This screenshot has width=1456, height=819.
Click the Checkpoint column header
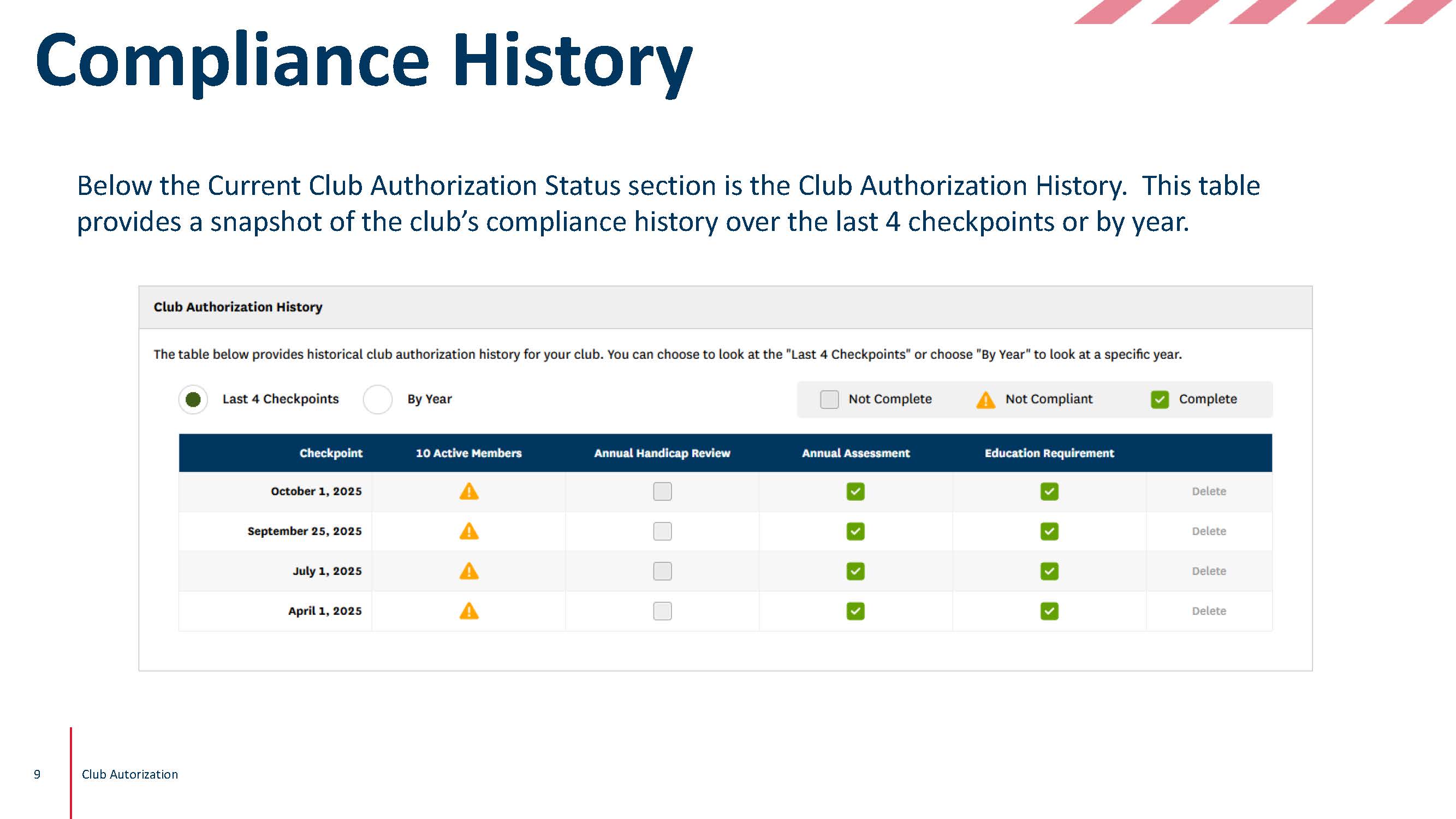(331, 453)
